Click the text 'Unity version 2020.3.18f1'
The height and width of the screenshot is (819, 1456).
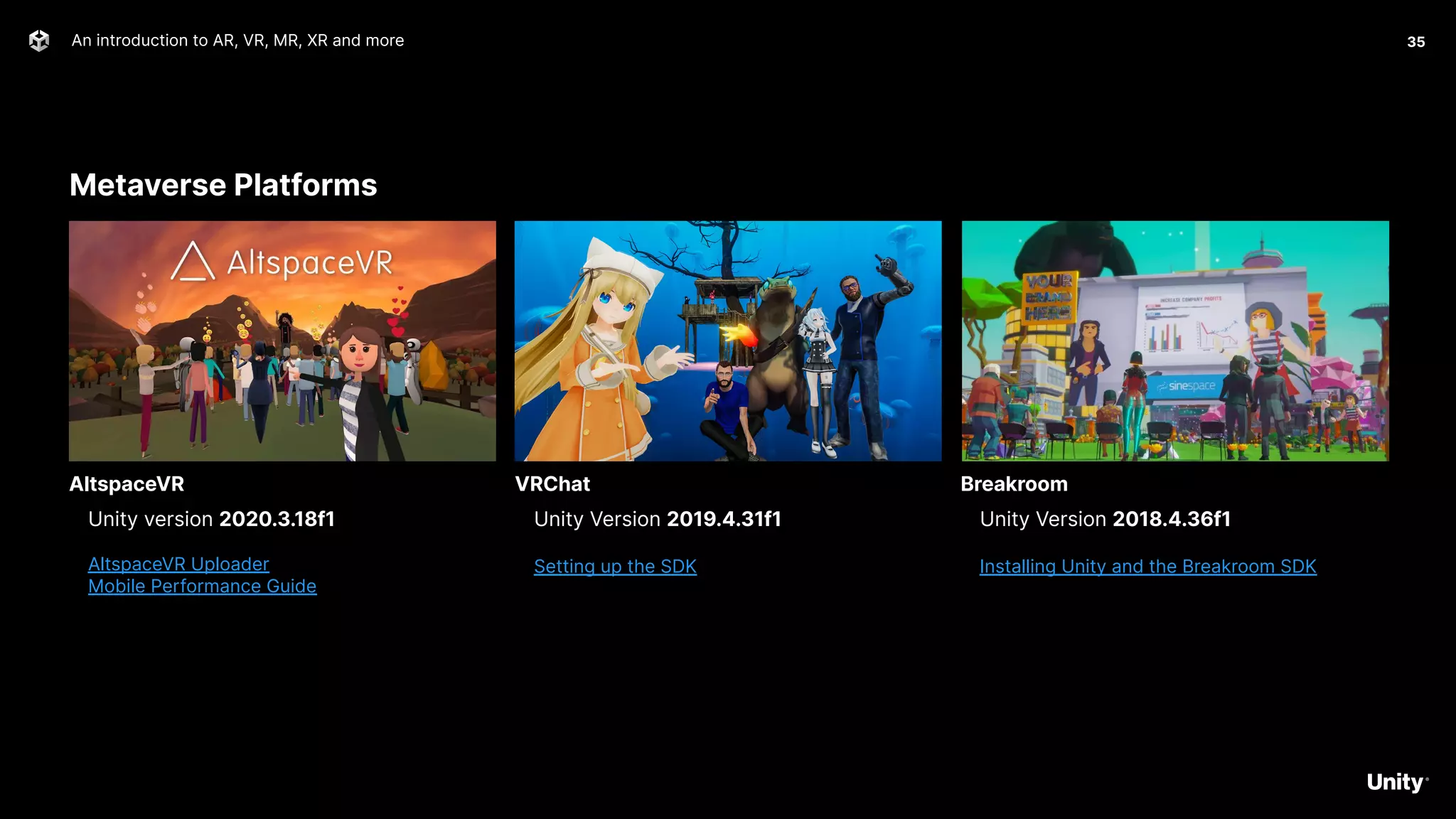tap(211, 519)
